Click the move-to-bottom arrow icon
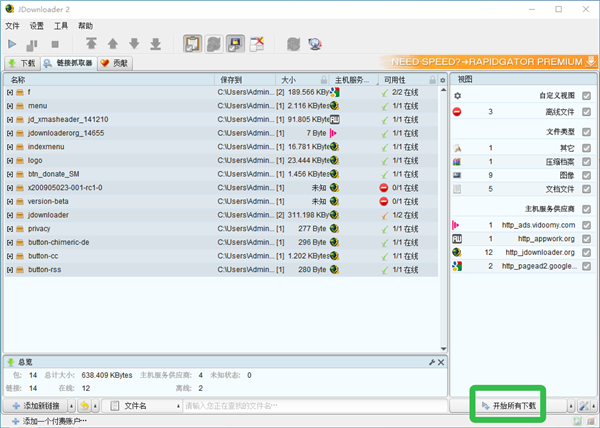Image resolution: width=600 pixels, height=428 pixels. point(155,44)
